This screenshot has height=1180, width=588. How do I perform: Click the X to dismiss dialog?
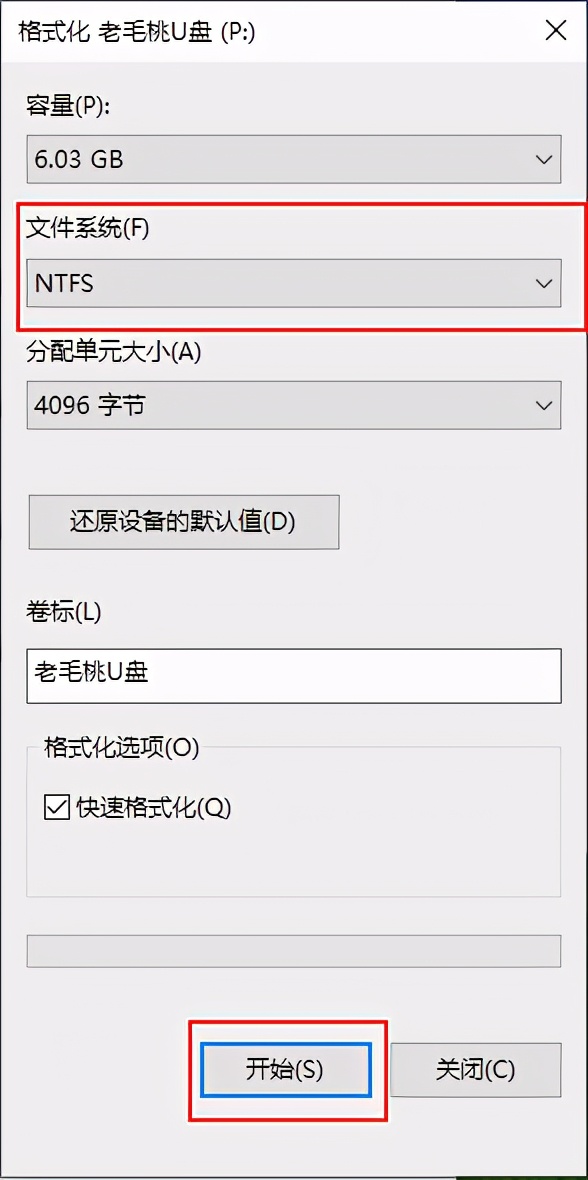click(x=556, y=31)
